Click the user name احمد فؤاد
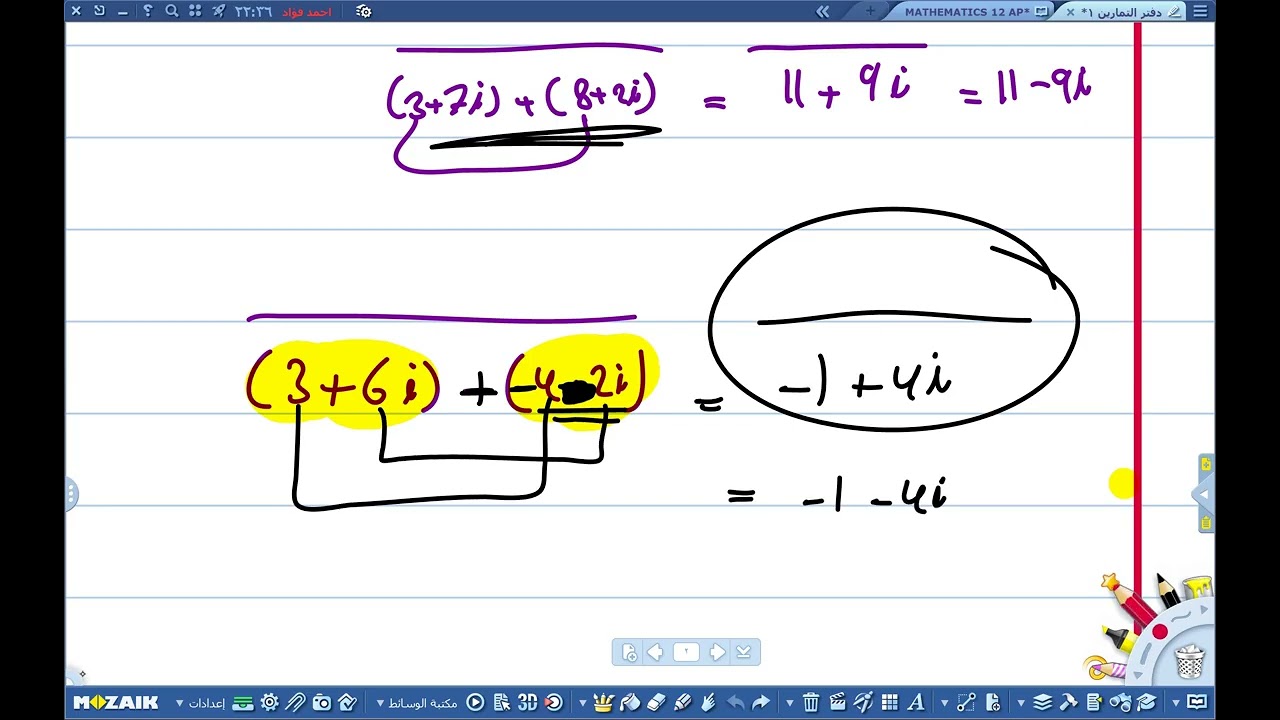This screenshot has width=1280, height=720. pyautogui.click(x=307, y=11)
